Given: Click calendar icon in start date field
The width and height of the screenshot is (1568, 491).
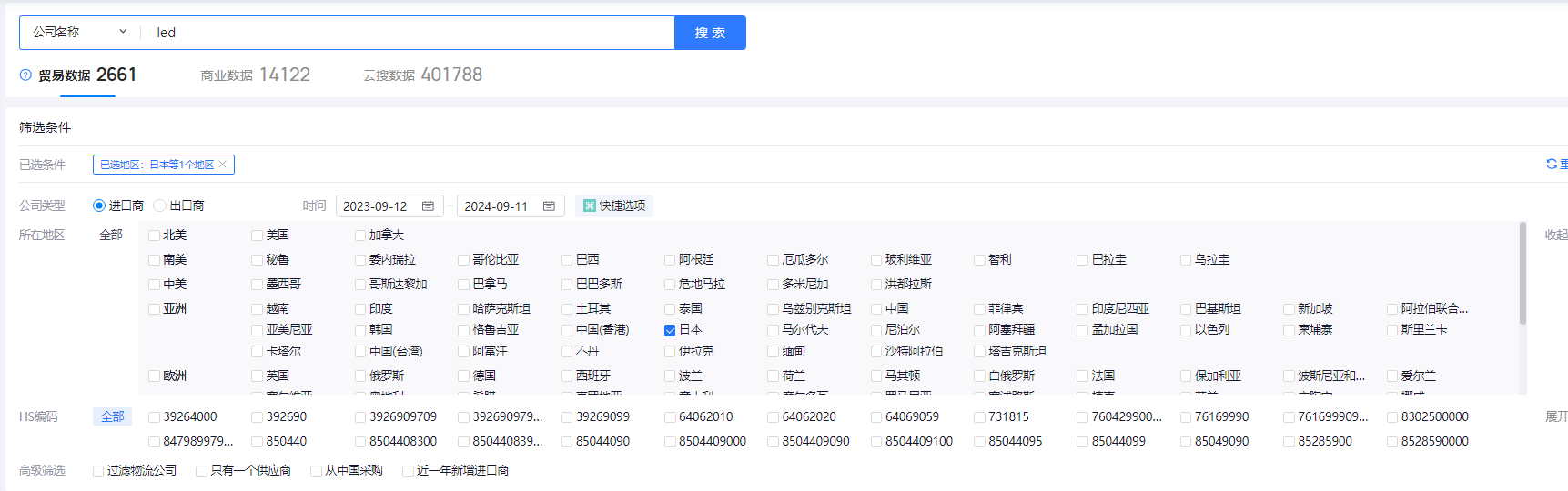Looking at the screenshot, I should click(428, 206).
